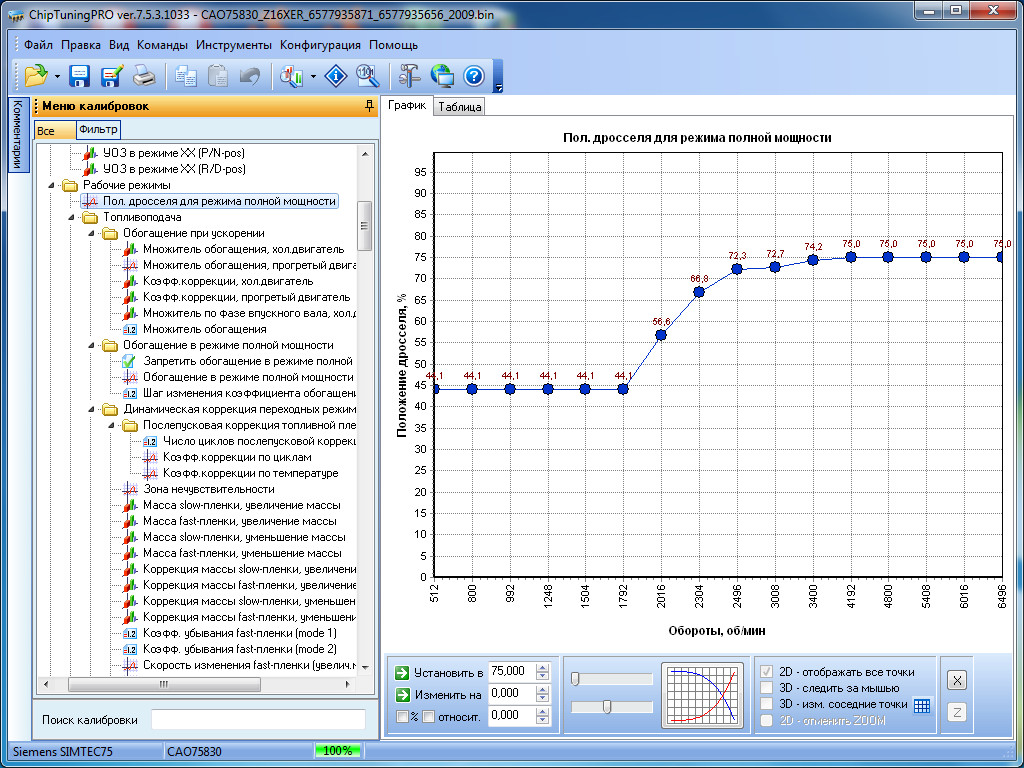
Task: Enable the 3D - следить за мышью checkbox
Action: pyautogui.click(x=767, y=688)
